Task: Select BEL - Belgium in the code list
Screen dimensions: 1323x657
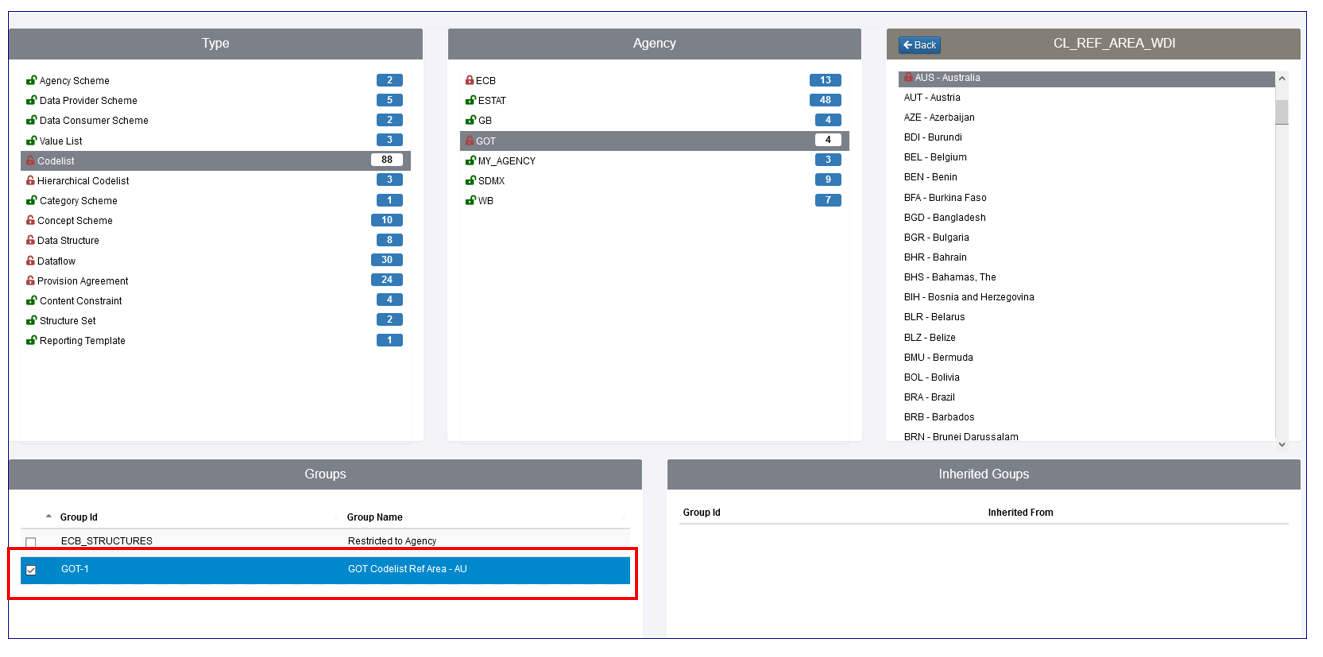Action: coord(935,158)
